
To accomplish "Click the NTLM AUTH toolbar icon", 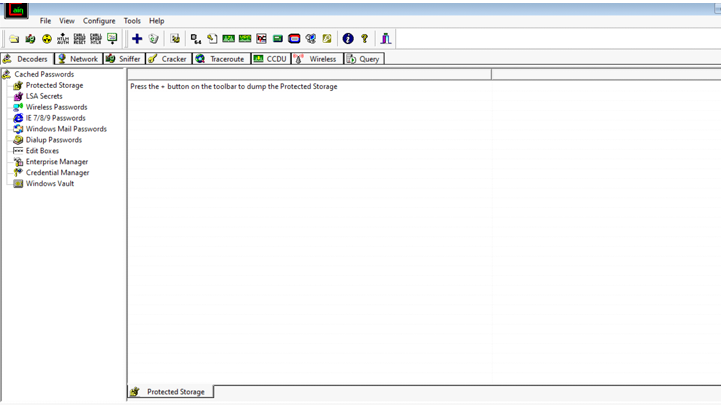I will 63,39.
